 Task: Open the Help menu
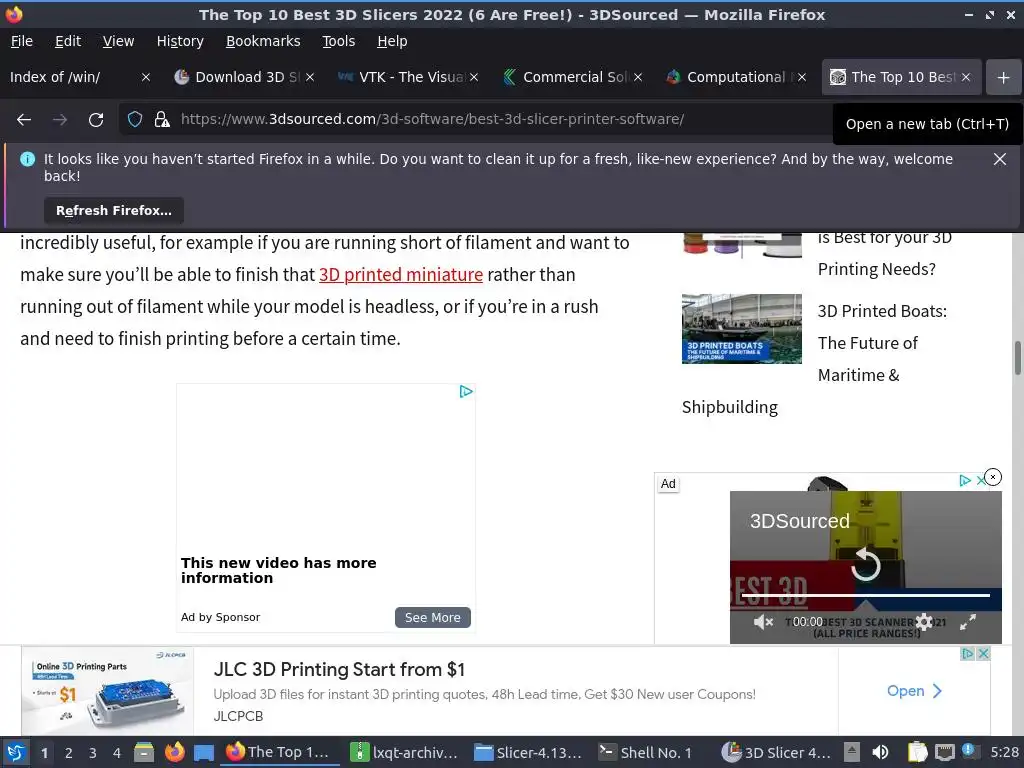tap(392, 41)
